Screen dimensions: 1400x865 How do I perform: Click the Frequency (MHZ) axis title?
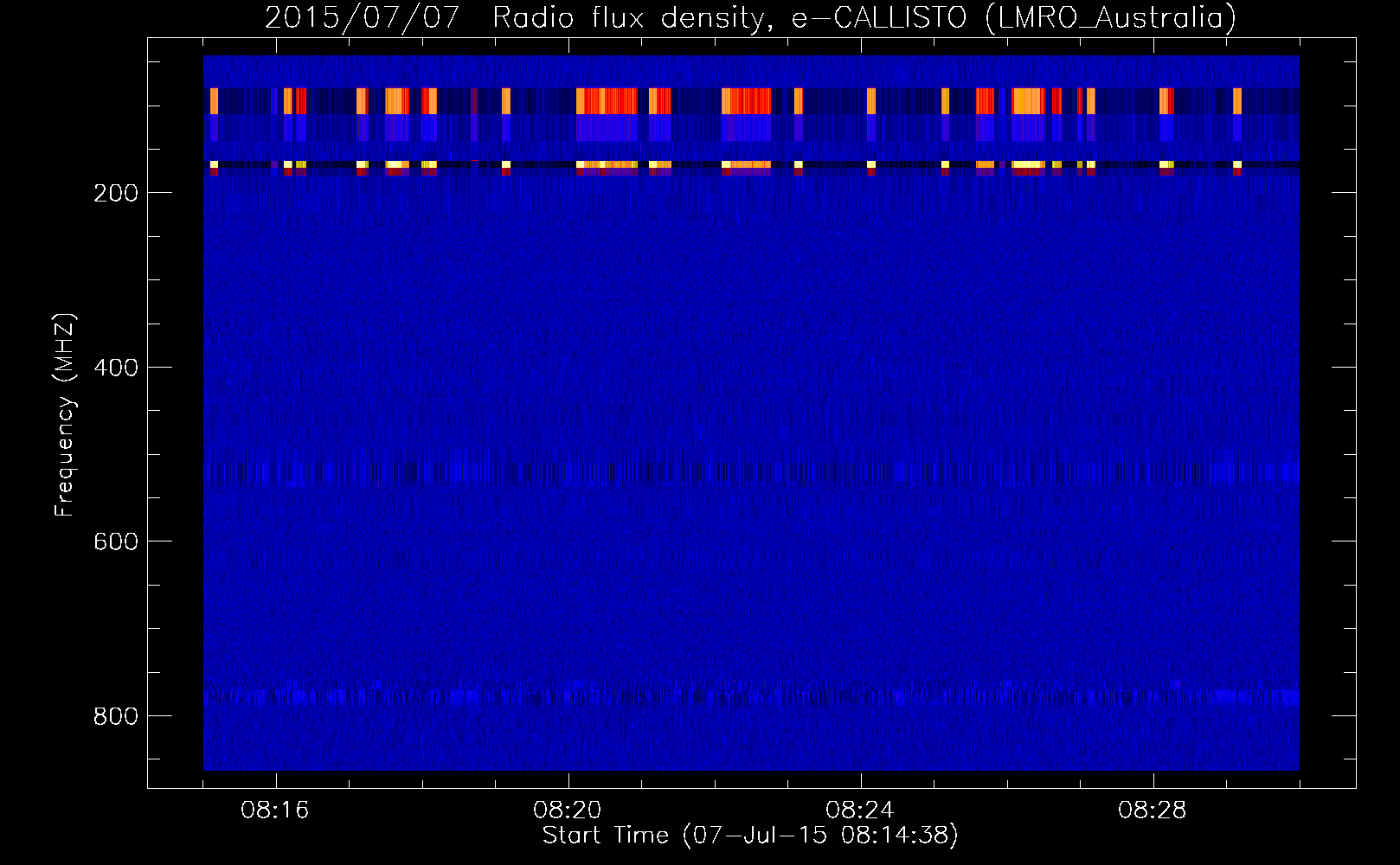click(x=65, y=414)
